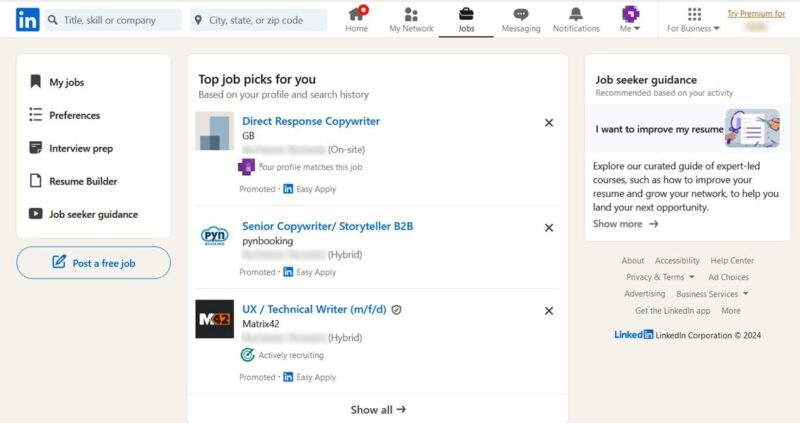800x423 pixels.
Task: Expand Business Services dropdown
Action: click(712, 294)
